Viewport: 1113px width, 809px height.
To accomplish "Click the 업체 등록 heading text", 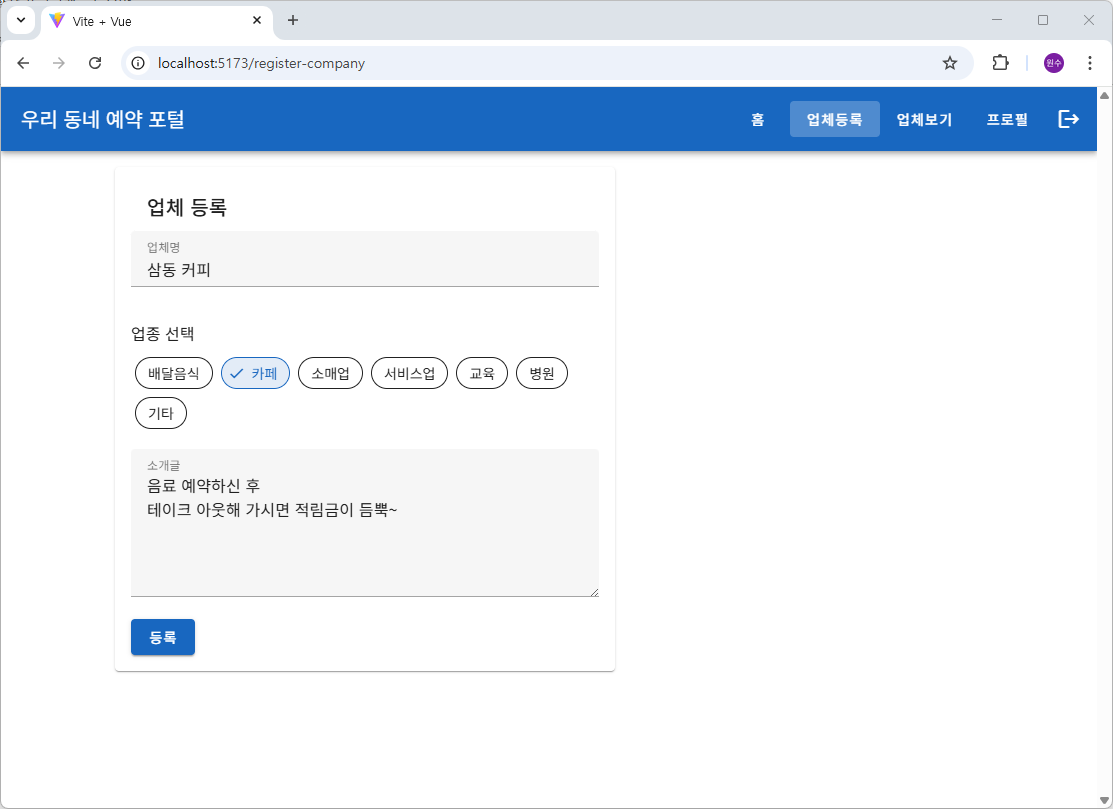I will pyautogui.click(x=187, y=207).
